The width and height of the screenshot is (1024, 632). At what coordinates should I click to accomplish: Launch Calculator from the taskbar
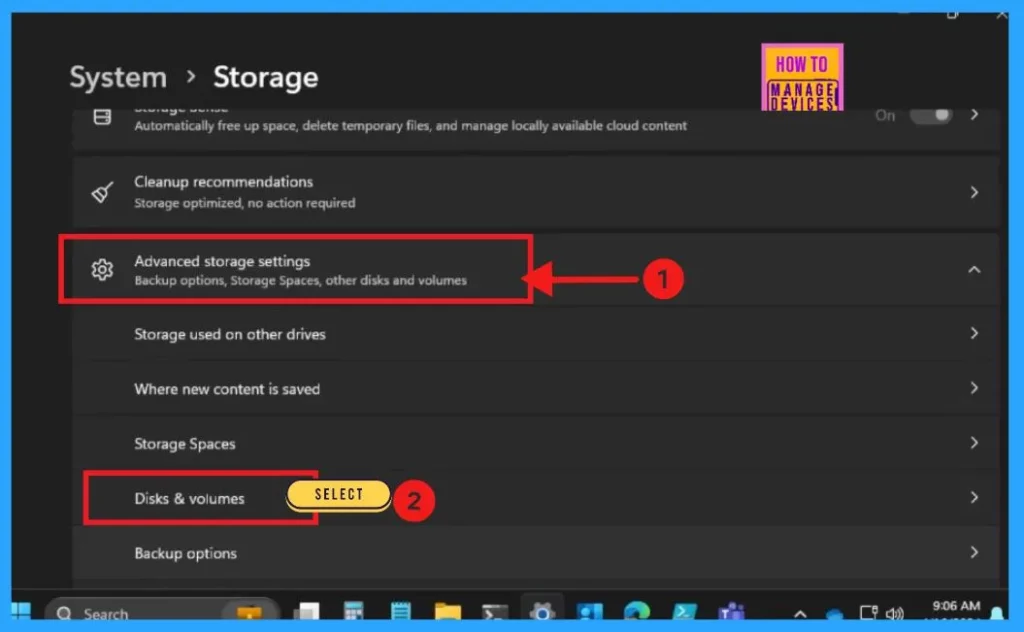[353, 611]
